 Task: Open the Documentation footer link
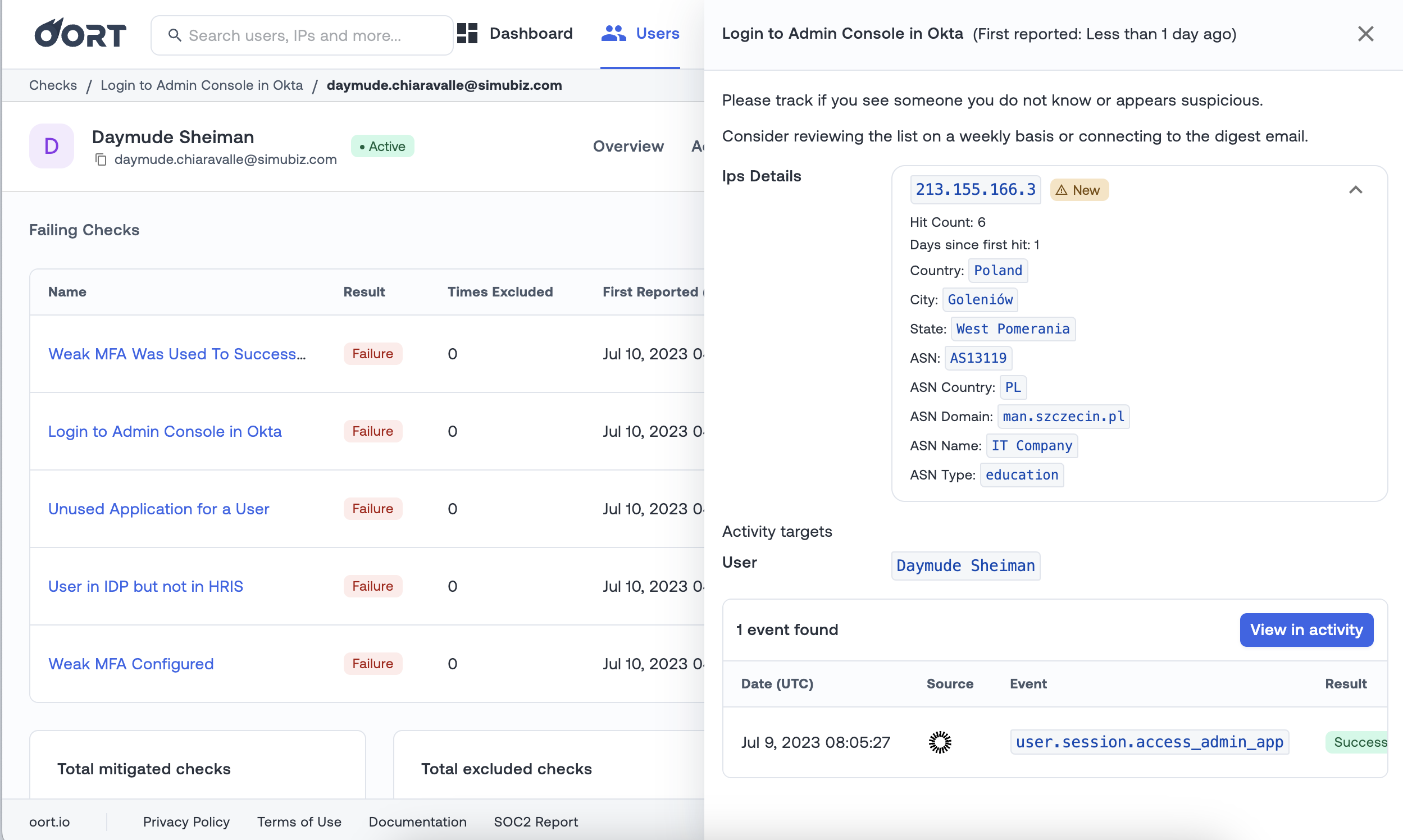pos(417,821)
